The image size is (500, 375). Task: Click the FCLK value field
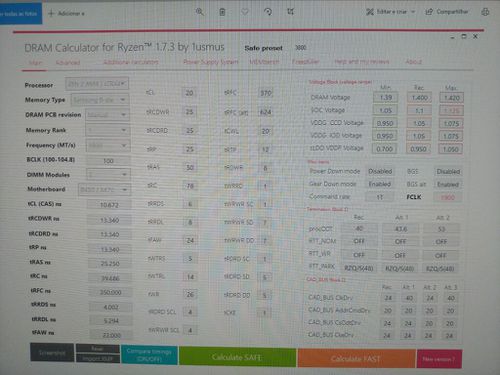(x=448, y=198)
